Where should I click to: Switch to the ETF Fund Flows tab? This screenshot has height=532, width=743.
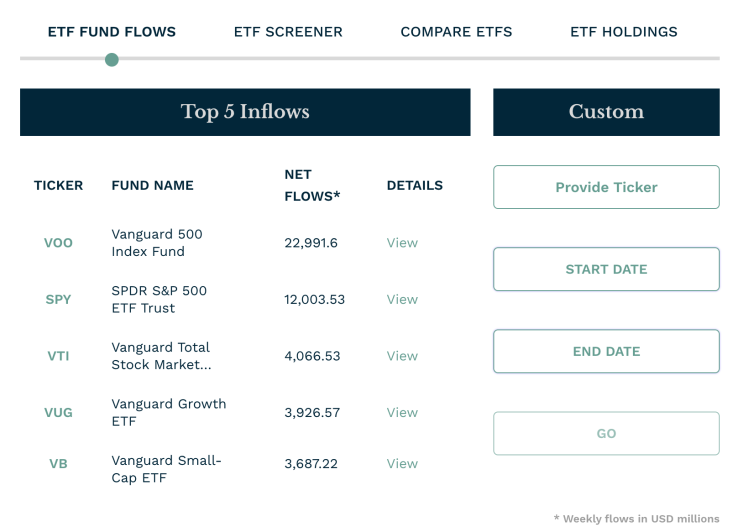[x=111, y=32]
